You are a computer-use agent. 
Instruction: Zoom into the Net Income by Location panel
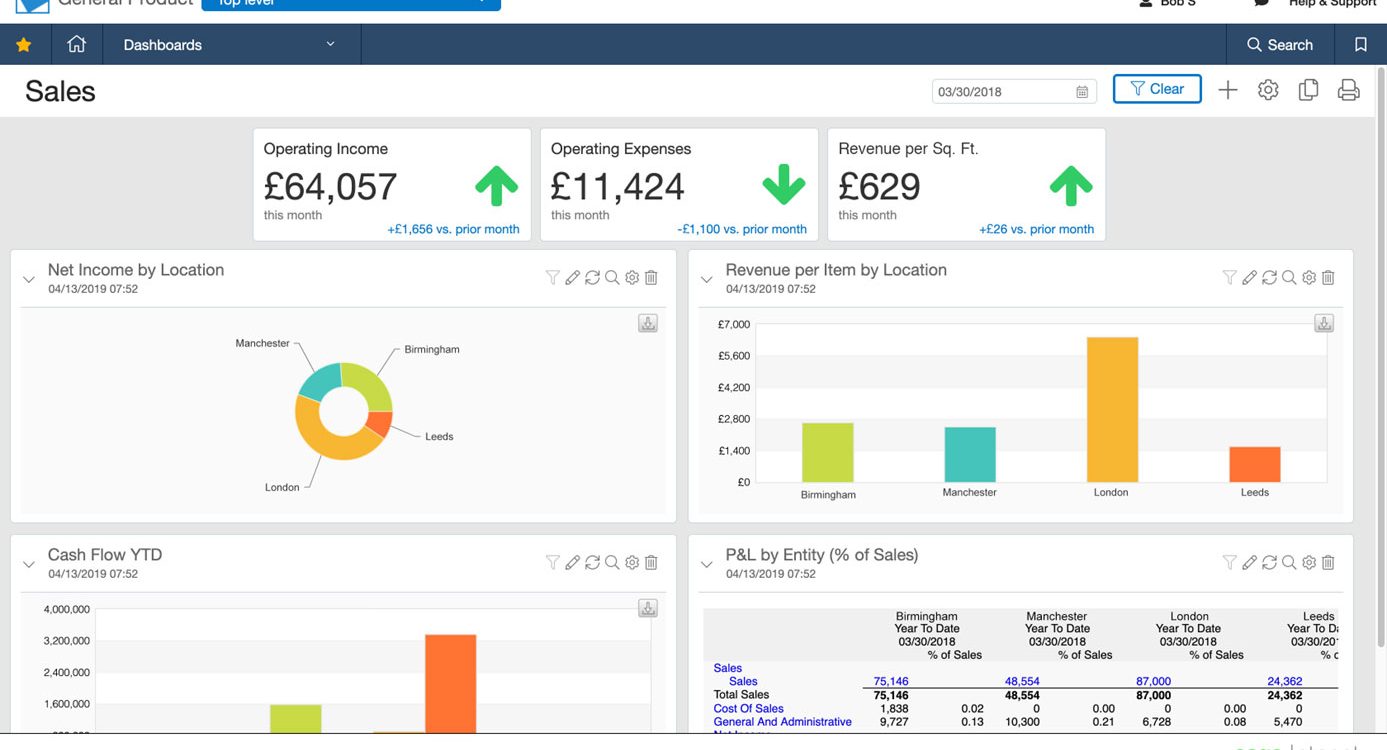click(612, 278)
